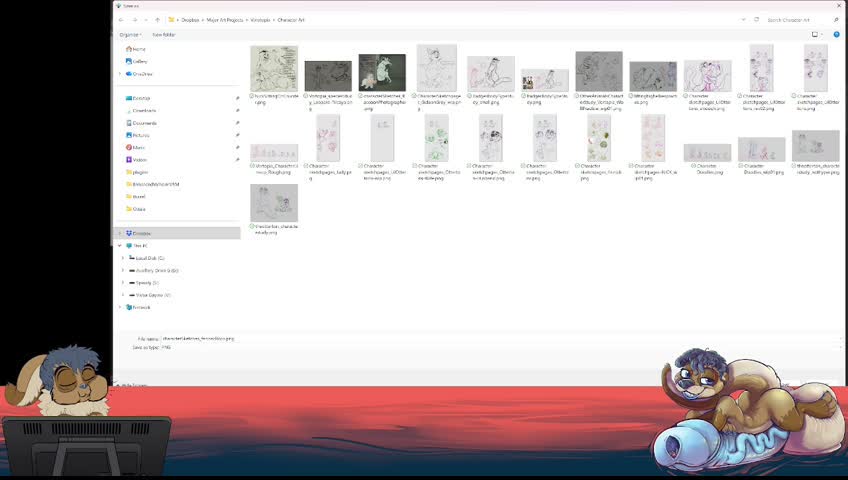Click Dropbox in the breadcrumb path
This screenshot has height=480, width=848.
(x=190, y=20)
